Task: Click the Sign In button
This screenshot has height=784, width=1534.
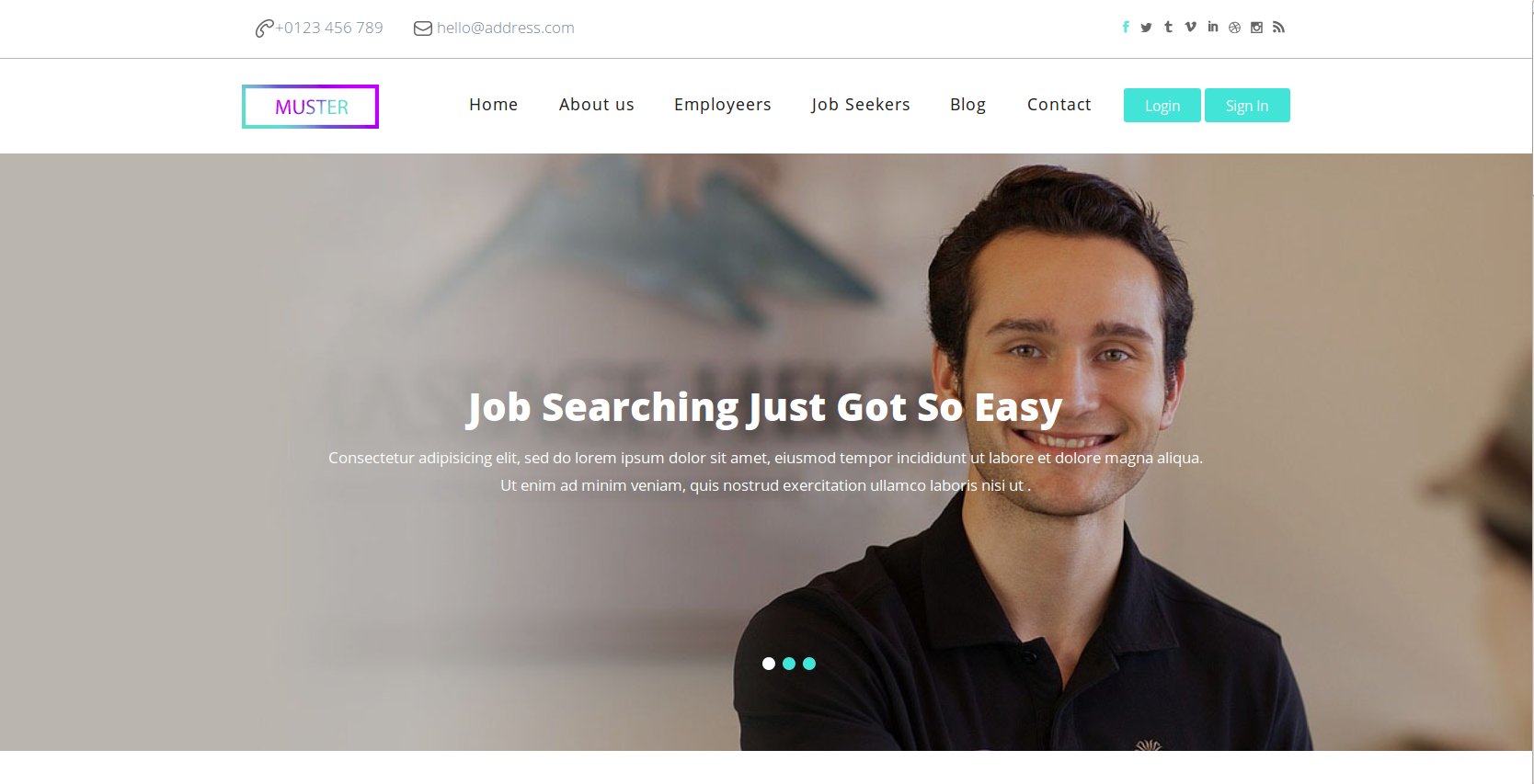Action: [x=1247, y=106]
